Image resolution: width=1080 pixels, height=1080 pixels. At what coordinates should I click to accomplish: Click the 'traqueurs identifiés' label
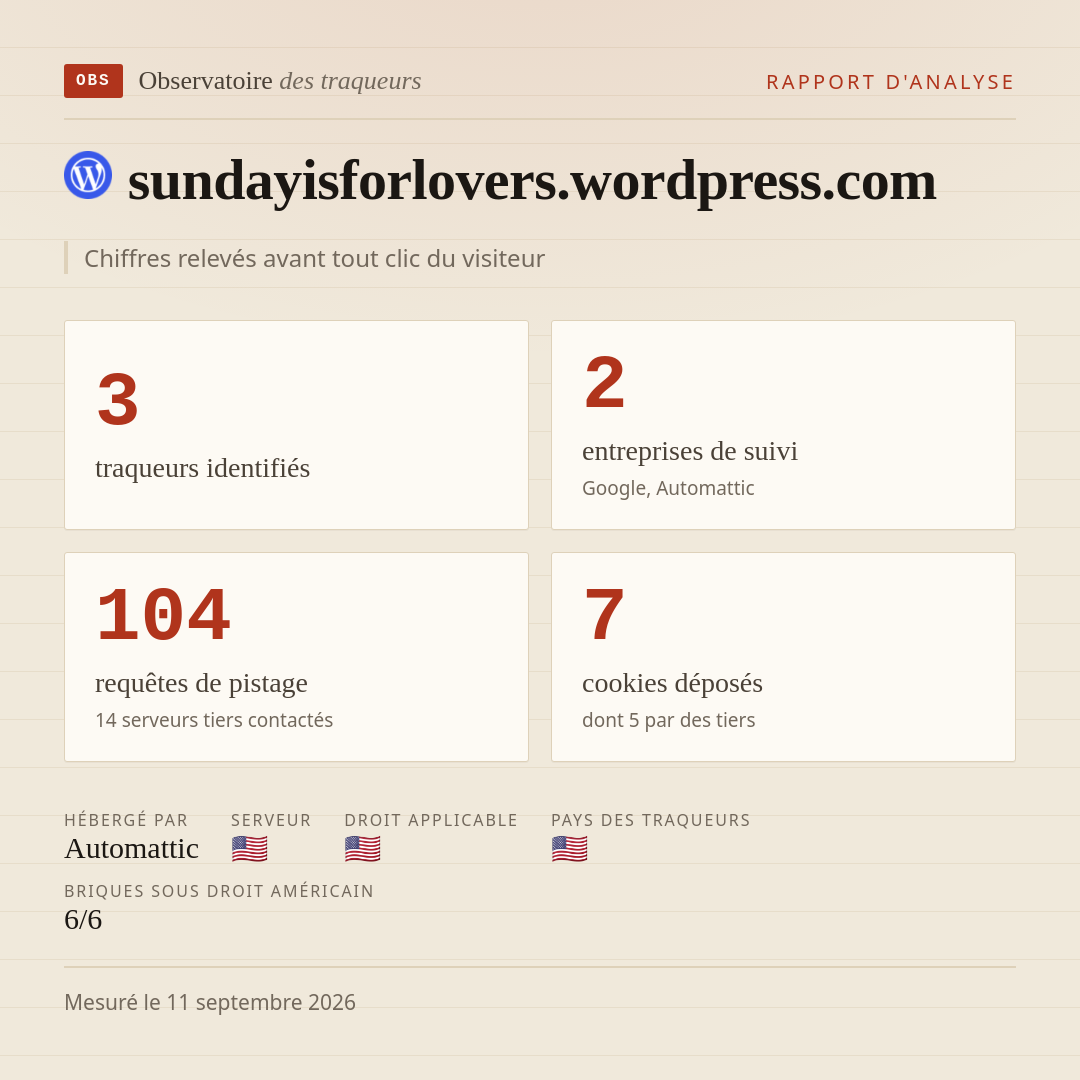coord(202,468)
